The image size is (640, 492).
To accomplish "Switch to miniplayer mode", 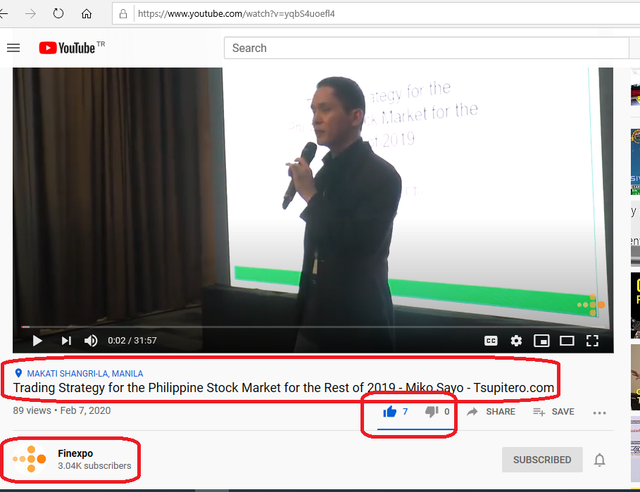I will (542, 341).
